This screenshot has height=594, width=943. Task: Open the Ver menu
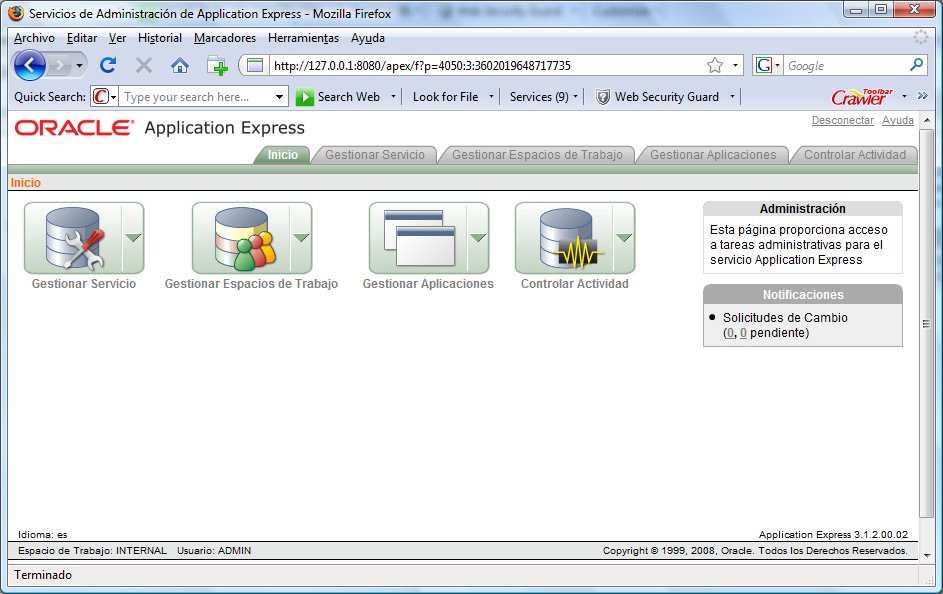117,38
